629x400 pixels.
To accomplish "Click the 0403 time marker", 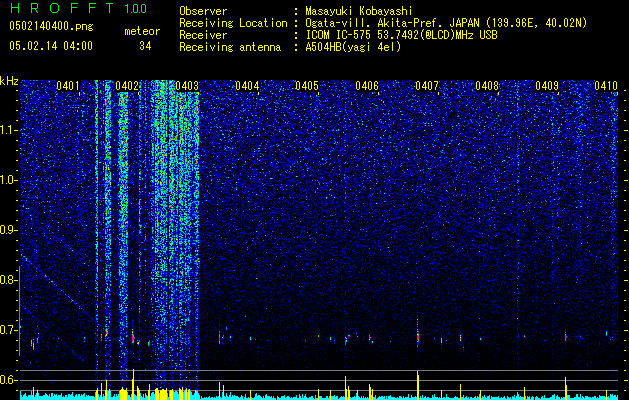I will click(x=187, y=86).
